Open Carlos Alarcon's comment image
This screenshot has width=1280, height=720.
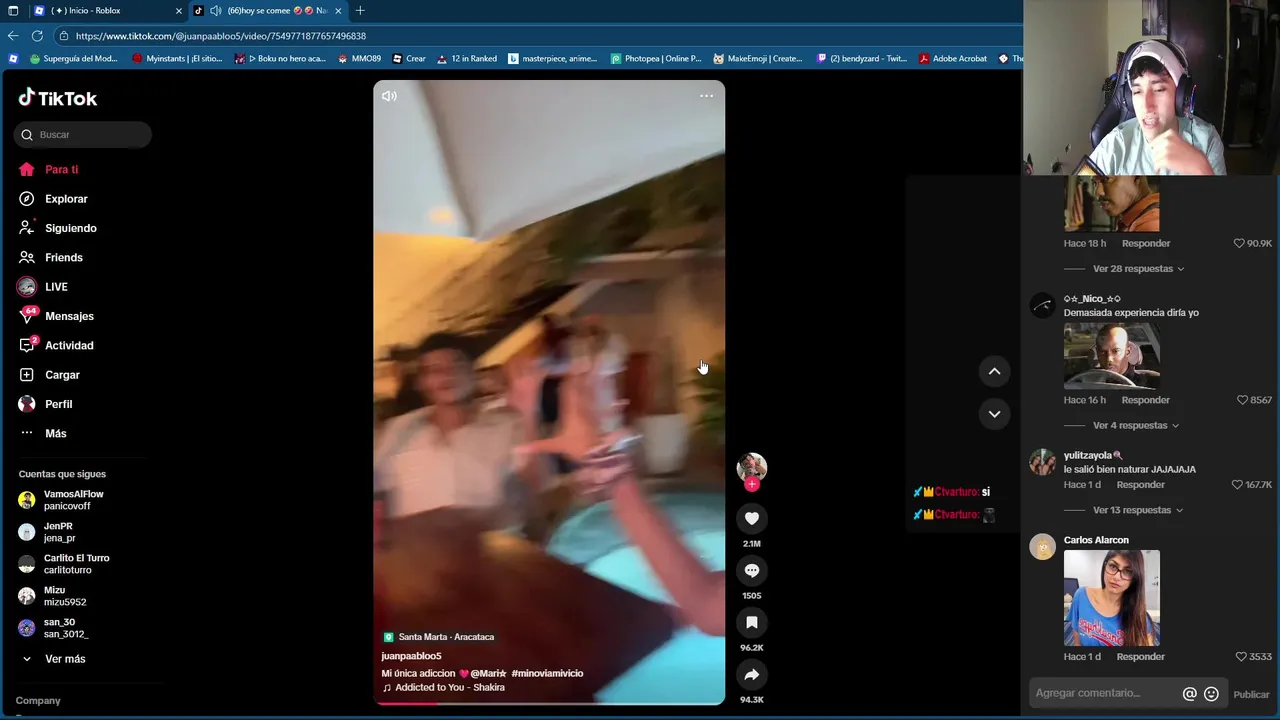tap(1112, 598)
